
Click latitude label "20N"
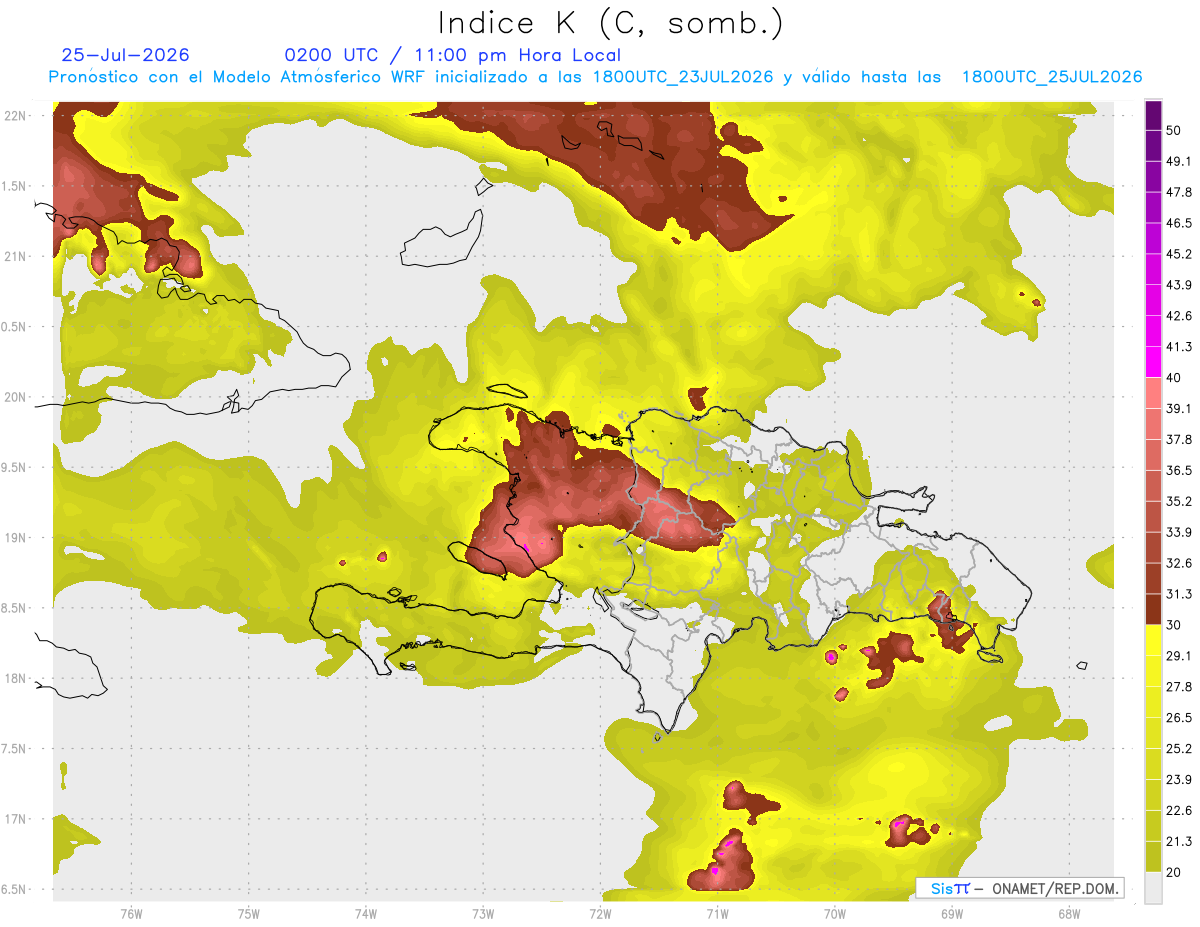pos(16,397)
